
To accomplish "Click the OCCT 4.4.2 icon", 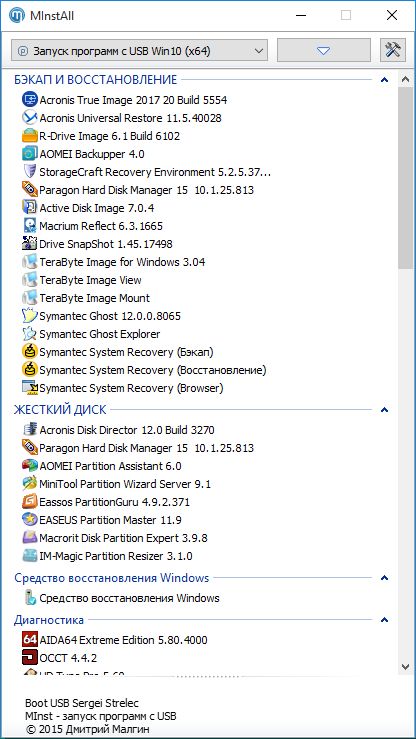I will 30,658.
